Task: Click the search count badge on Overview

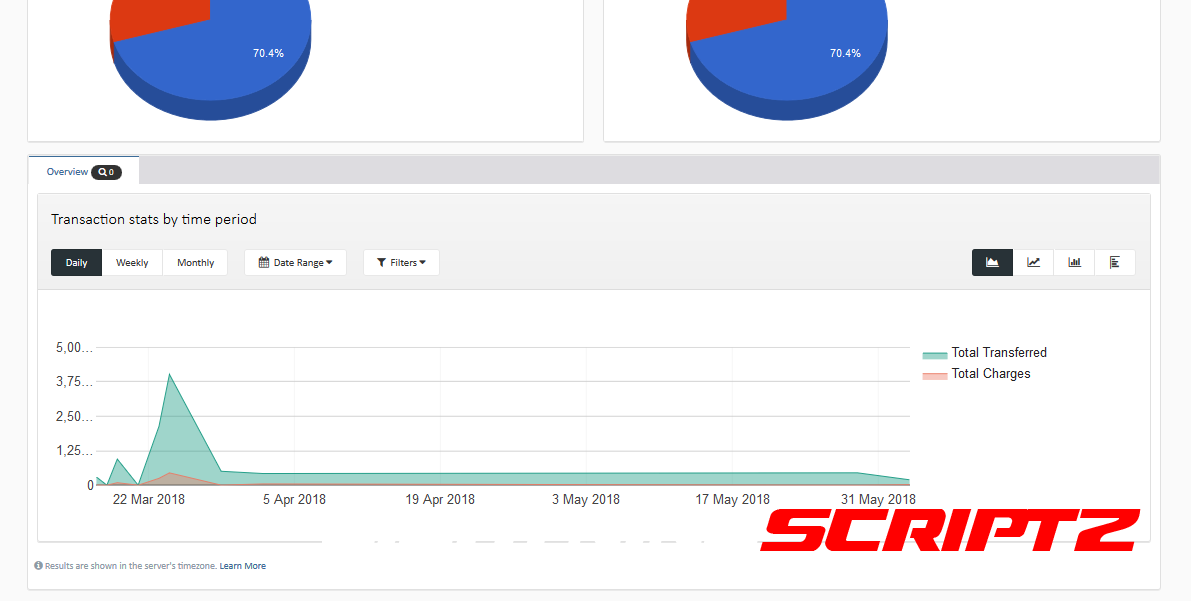Action: pyautogui.click(x=106, y=172)
